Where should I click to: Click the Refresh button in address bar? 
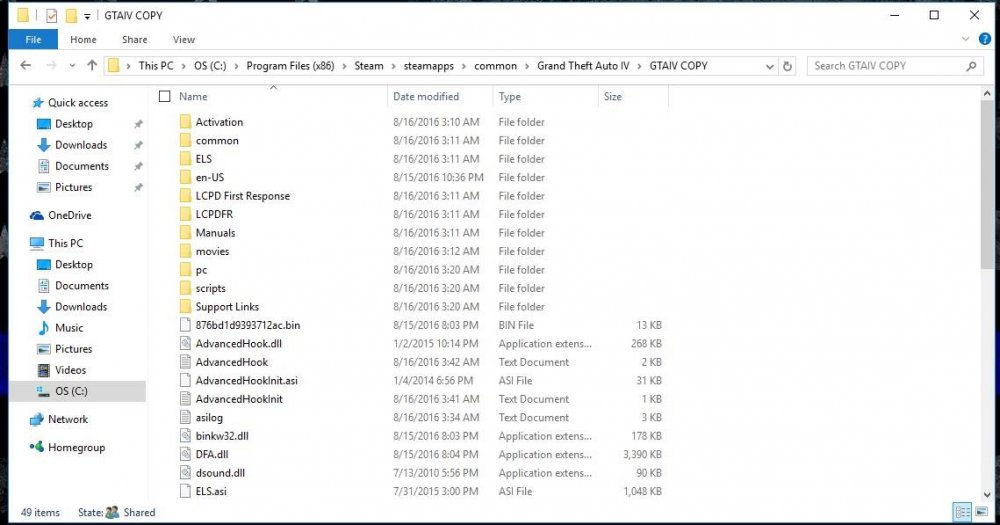click(x=787, y=66)
